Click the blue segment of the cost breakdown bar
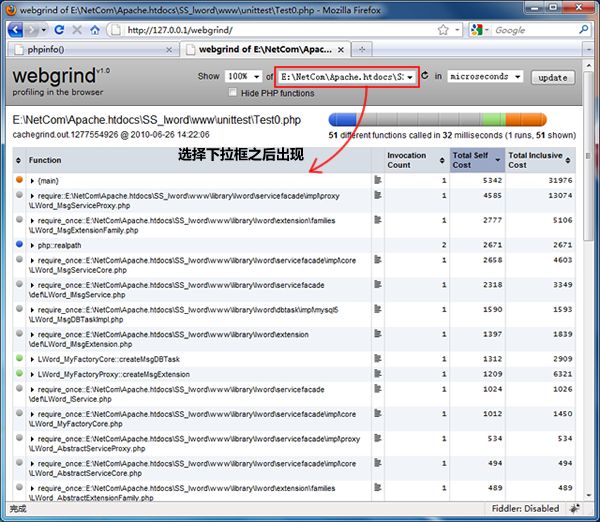Viewport: 600px width, 522px height. [342, 119]
